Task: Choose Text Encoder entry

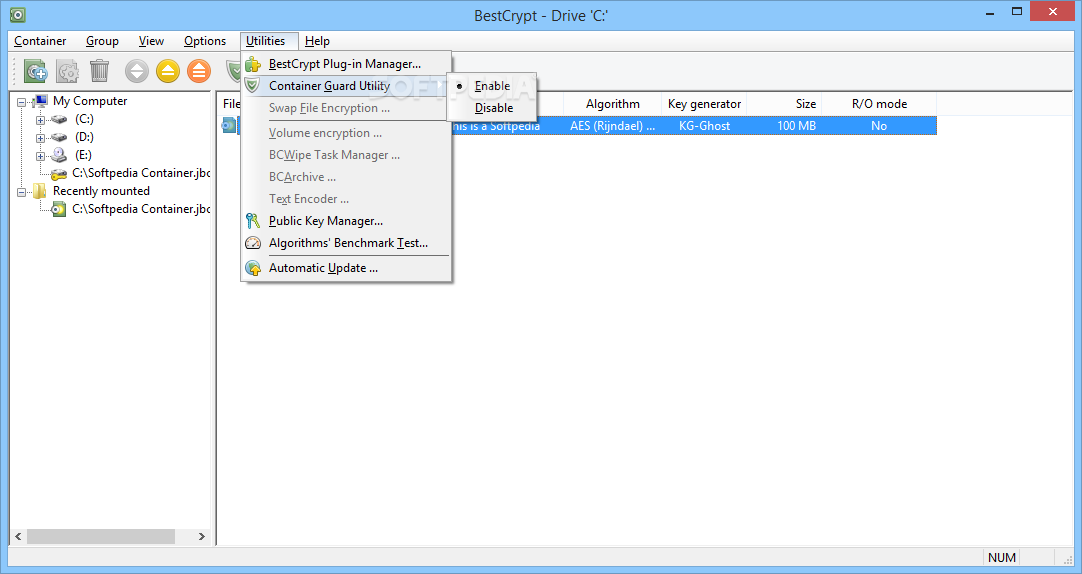Action: pyautogui.click(x=346, y=199)
